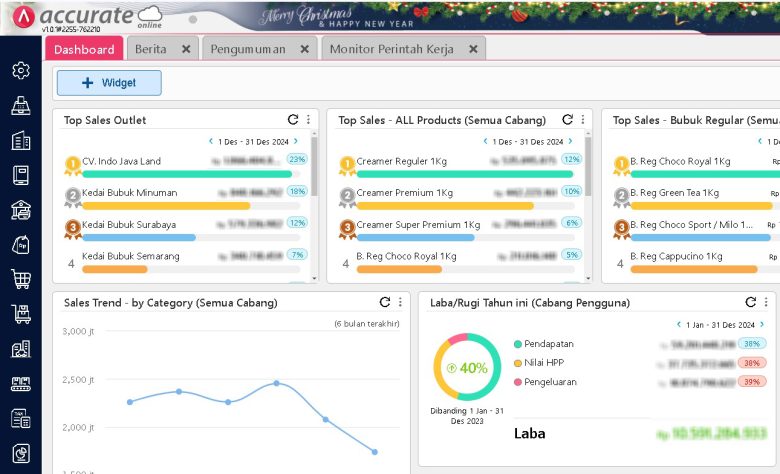Open the tax report sidebar icon
The height and width of the screenshot is (474, 780).
pos(20,419)
